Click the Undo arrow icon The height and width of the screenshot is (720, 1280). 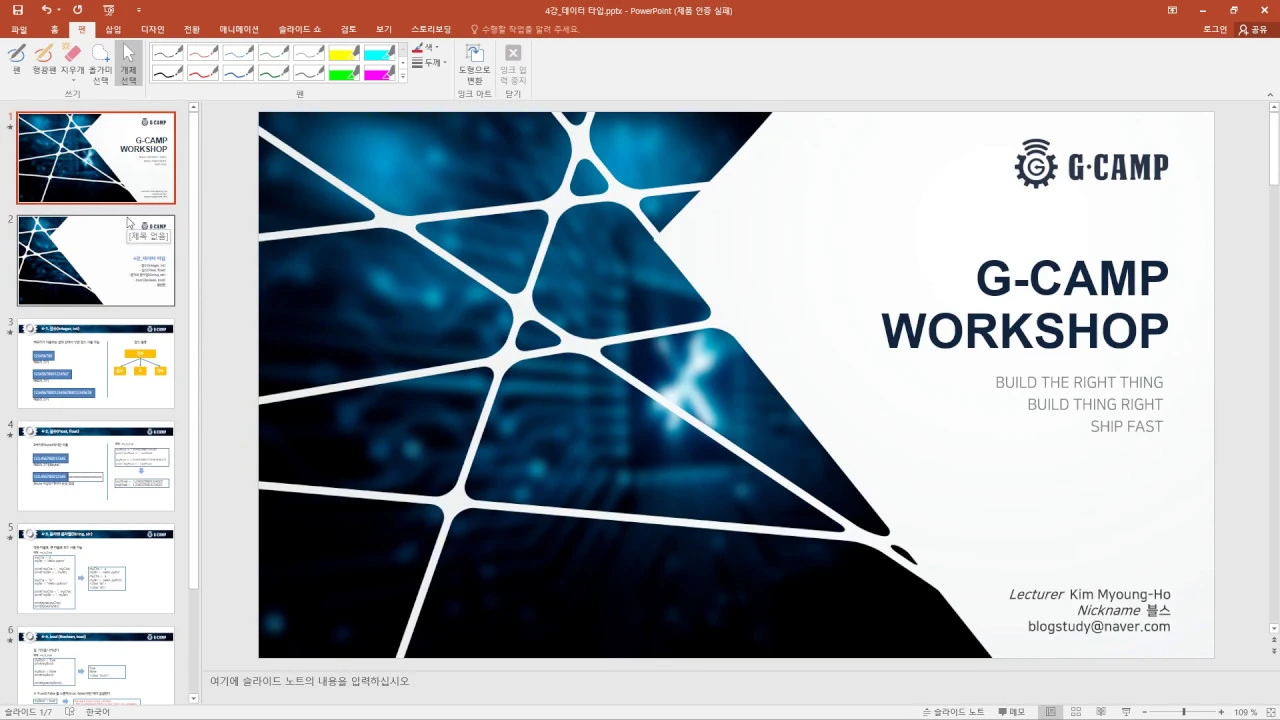click(46, 10)
